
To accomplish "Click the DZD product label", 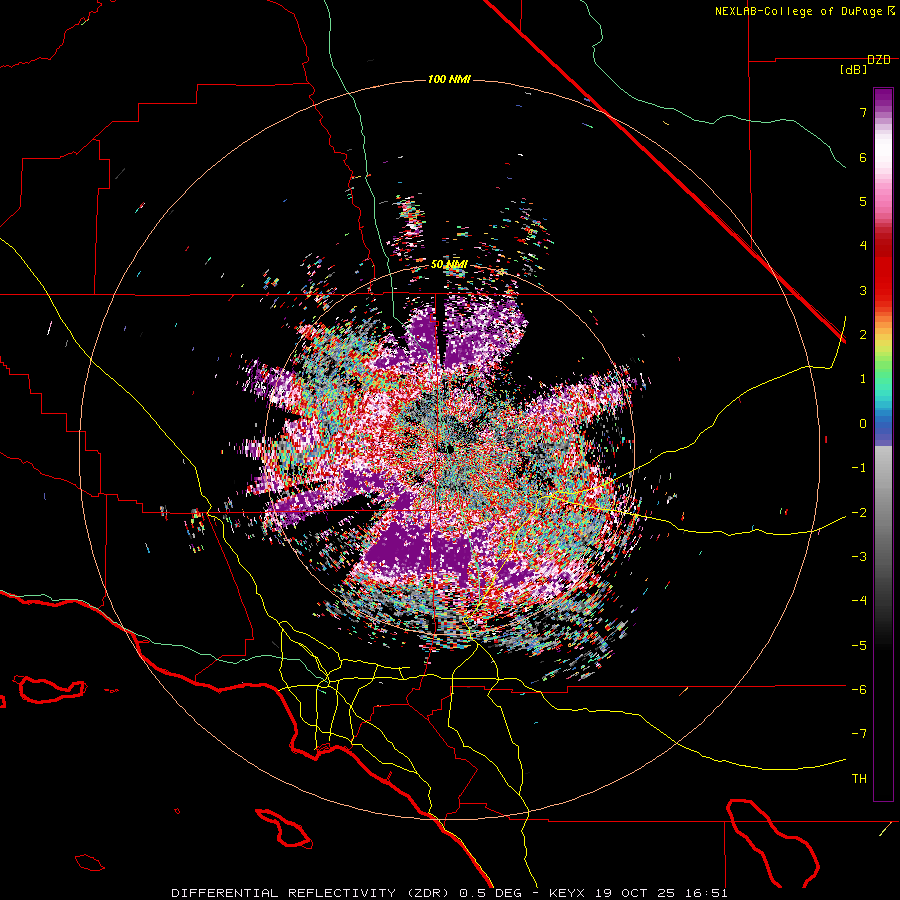I will (x=879, y=60).
